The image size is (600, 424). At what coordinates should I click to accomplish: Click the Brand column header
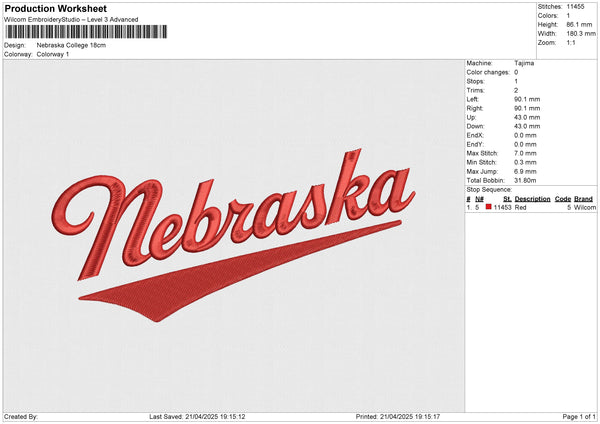(x=584, y=199)
